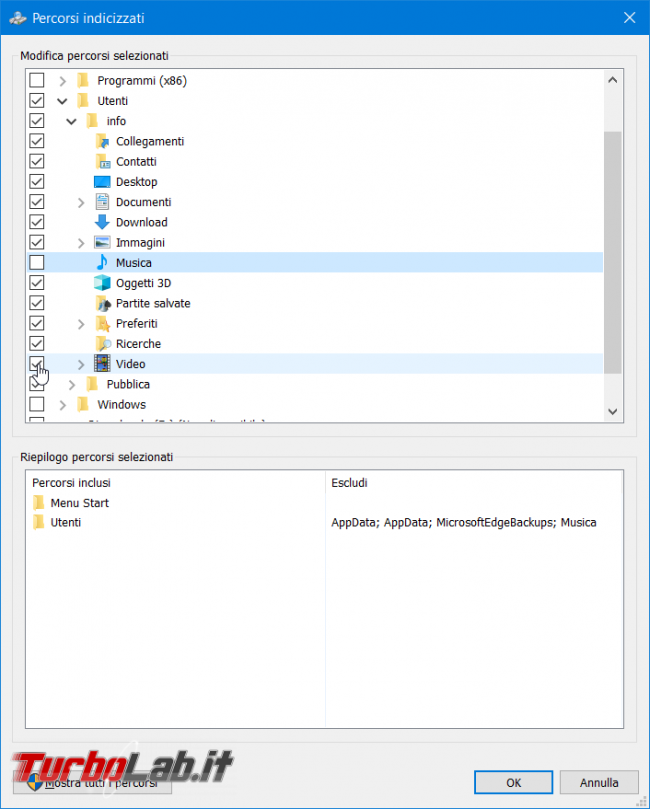Expand the Windows tree node
The height and width of the screenshot is (809, 650).
tap(62, 404)
